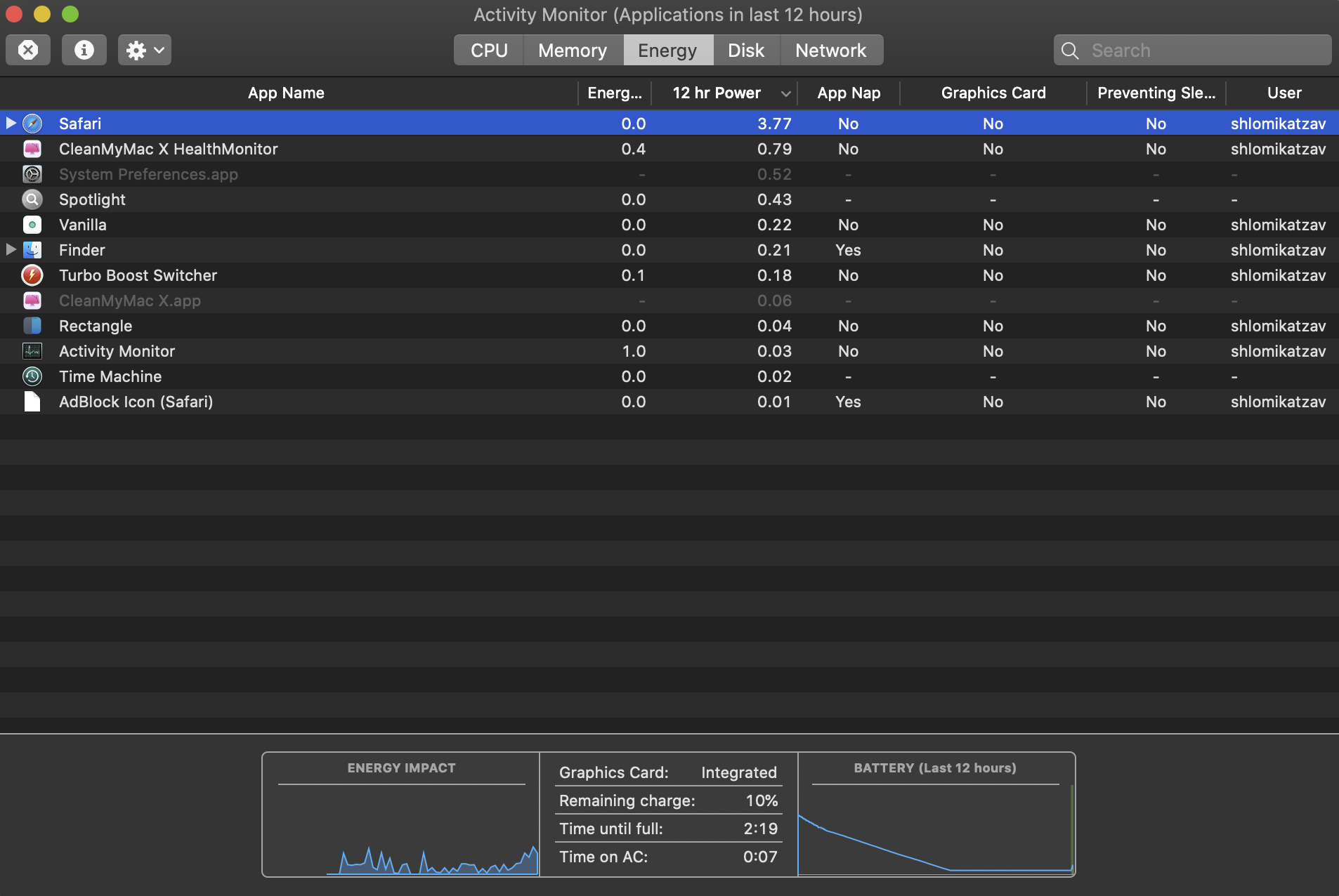The image size is (1339, 896).
Task: Click the Safari compass icon
Action: 32,124
